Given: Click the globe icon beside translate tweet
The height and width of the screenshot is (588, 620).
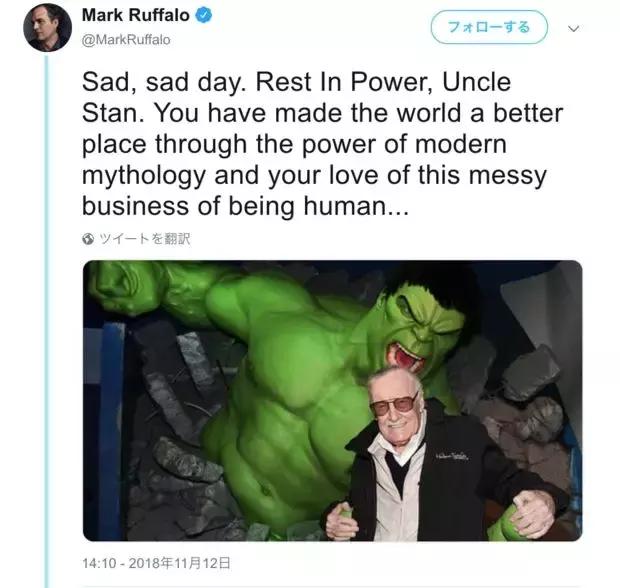Looking at the screenshot, I should coord(88,239).
